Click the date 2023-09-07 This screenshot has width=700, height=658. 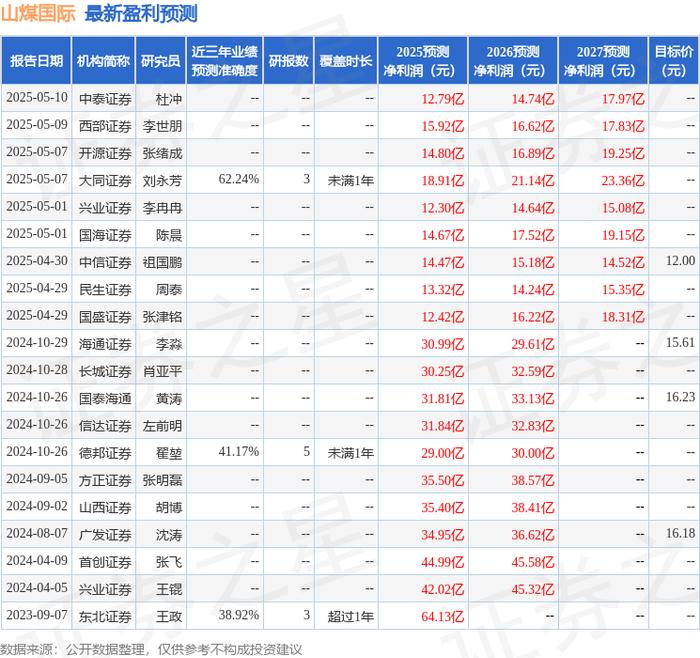[x=37, y=615]
